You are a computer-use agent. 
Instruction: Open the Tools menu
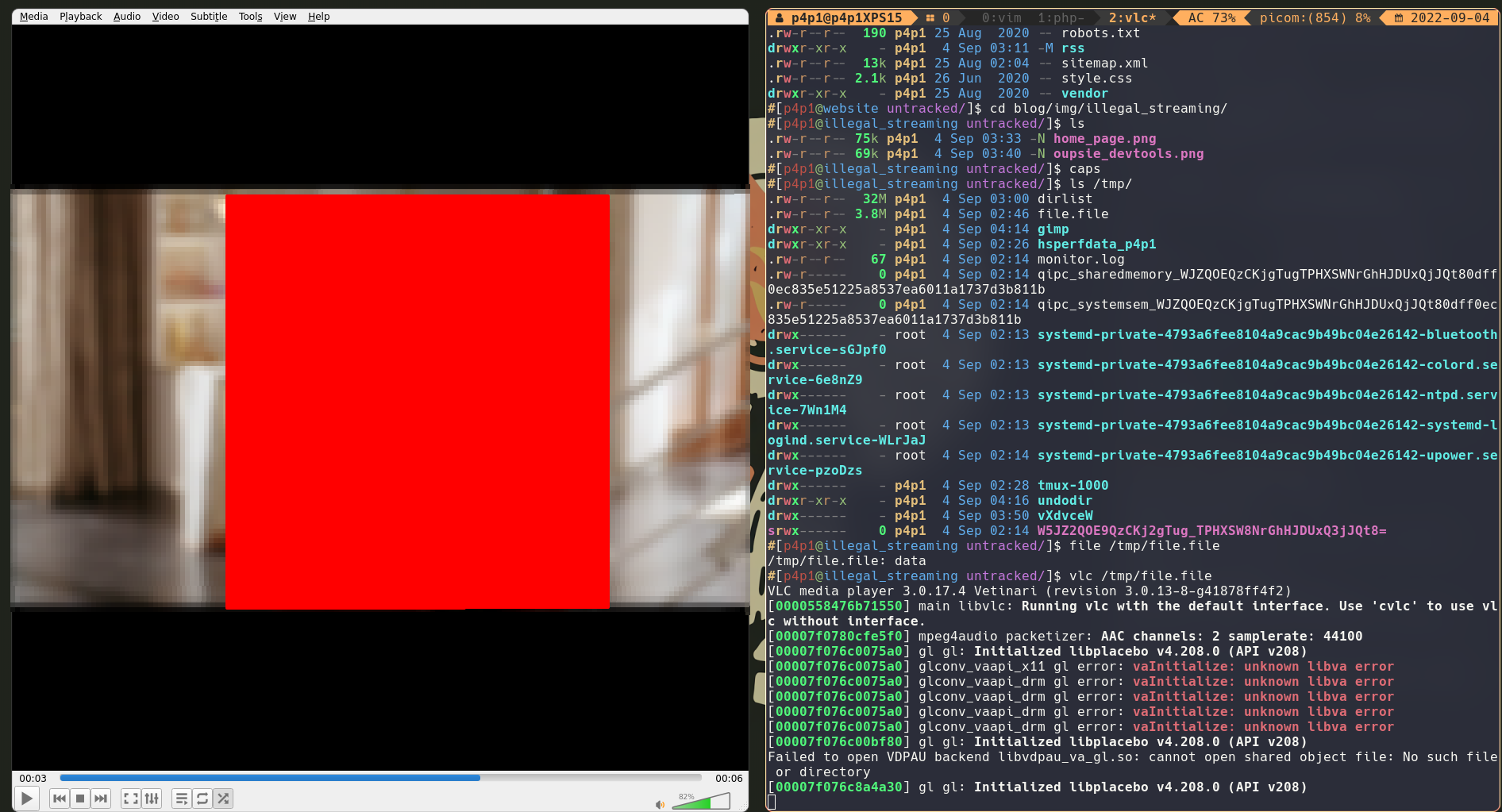(x=250, y=16)
